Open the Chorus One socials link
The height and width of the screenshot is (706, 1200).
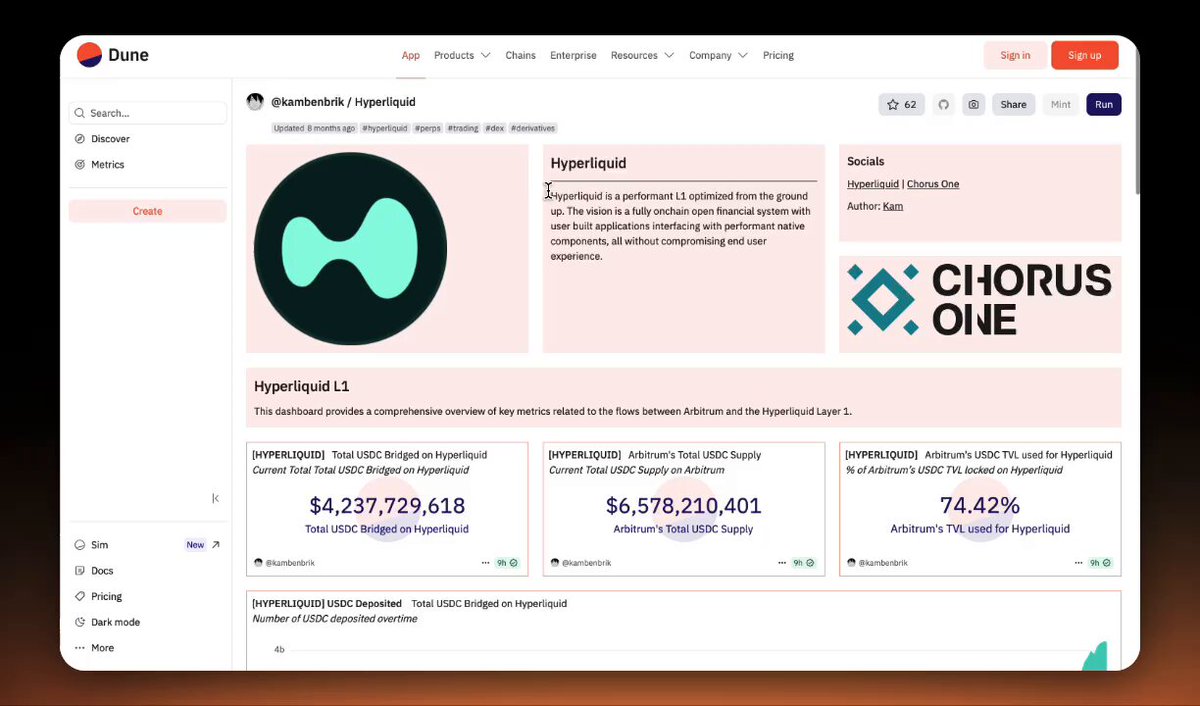pos(933,184)
